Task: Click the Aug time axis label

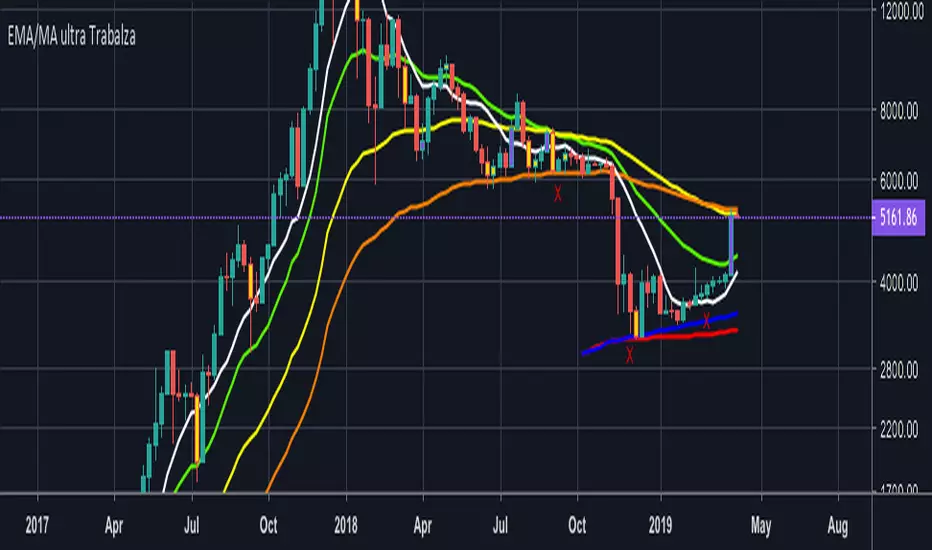Action: click(837, 526)
